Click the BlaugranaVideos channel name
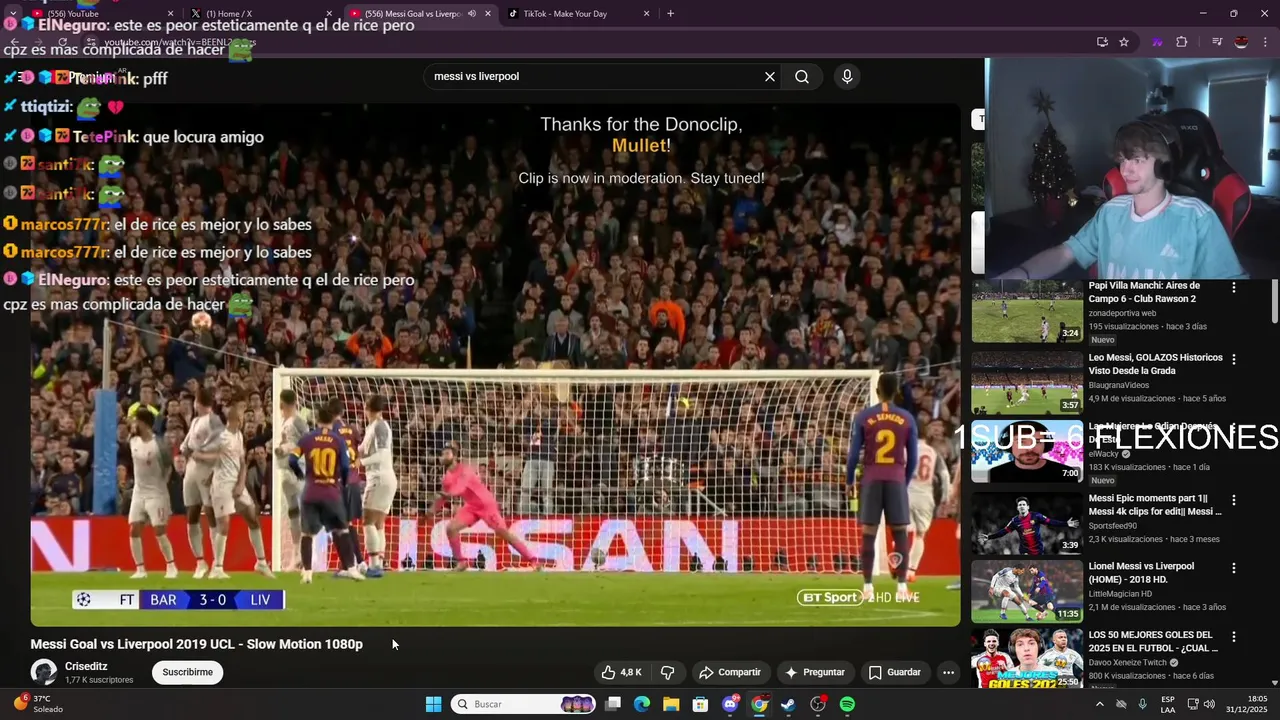Image resolution: width=1280 pixels, height=720 pixels. point(1119,385)
